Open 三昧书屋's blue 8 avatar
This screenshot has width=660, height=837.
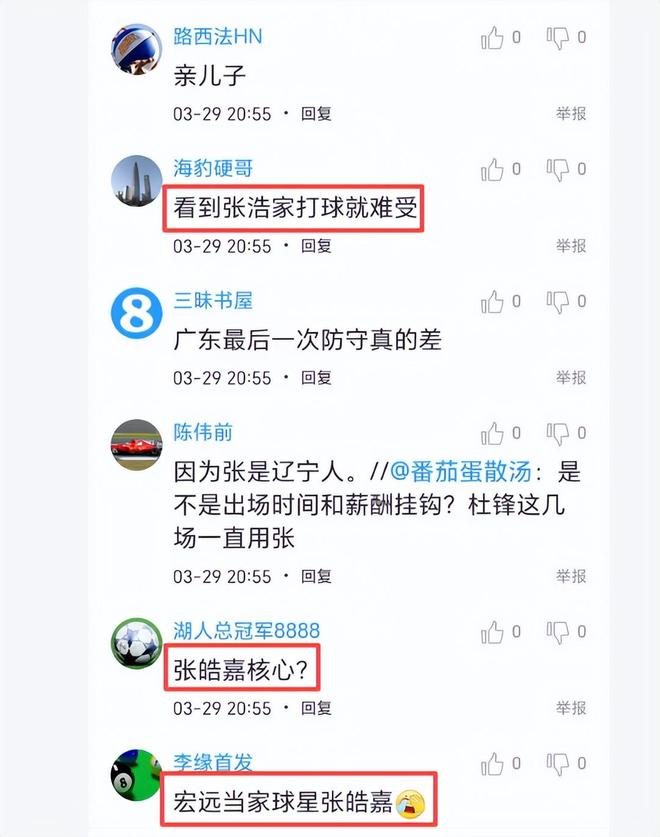point(136,313)
